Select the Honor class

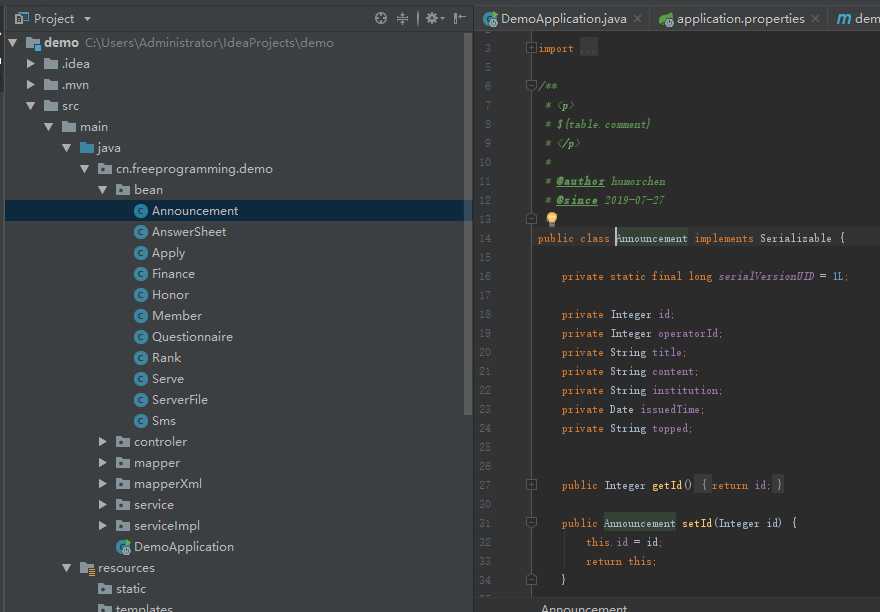pos(170,295)
